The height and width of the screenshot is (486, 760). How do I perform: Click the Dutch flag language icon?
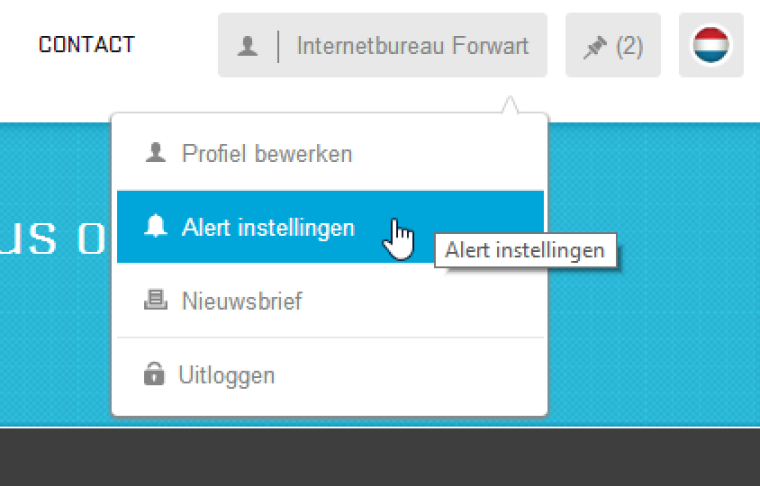coord(711,45)
